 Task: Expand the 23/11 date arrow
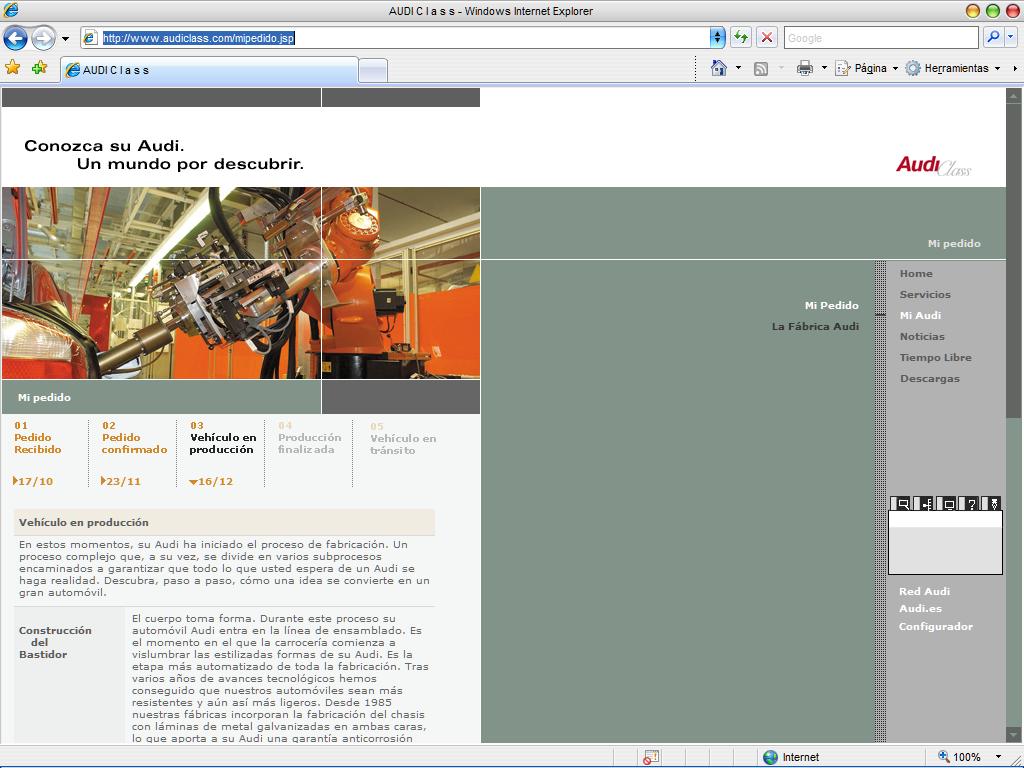point(103,481)
